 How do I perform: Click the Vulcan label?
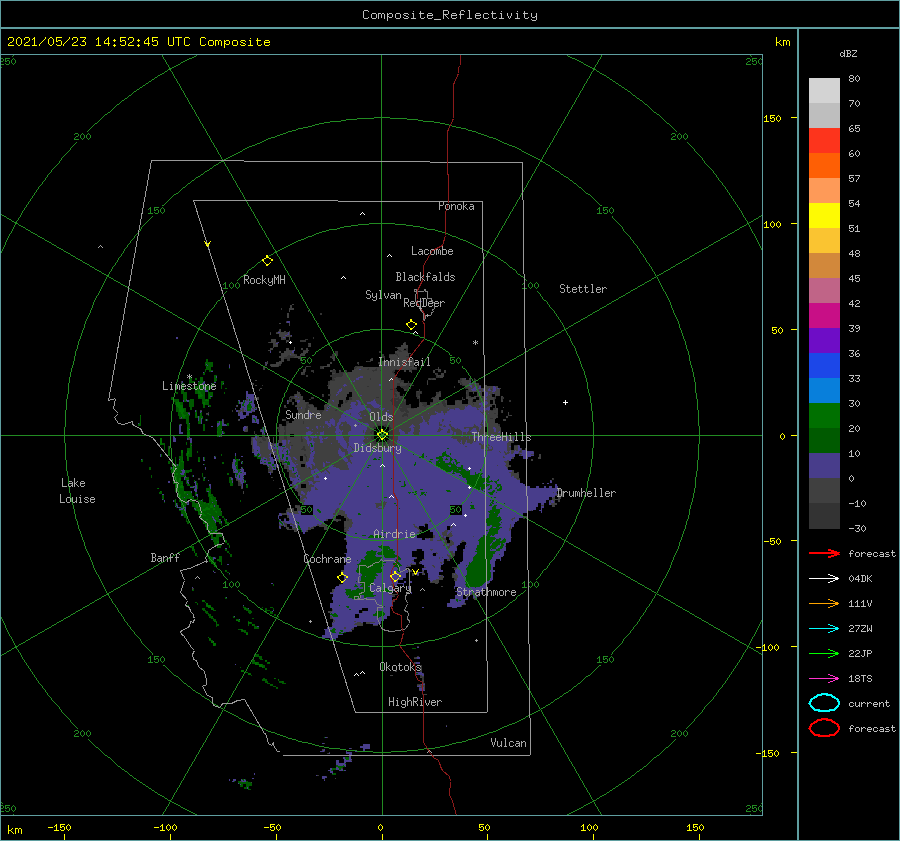509,743
